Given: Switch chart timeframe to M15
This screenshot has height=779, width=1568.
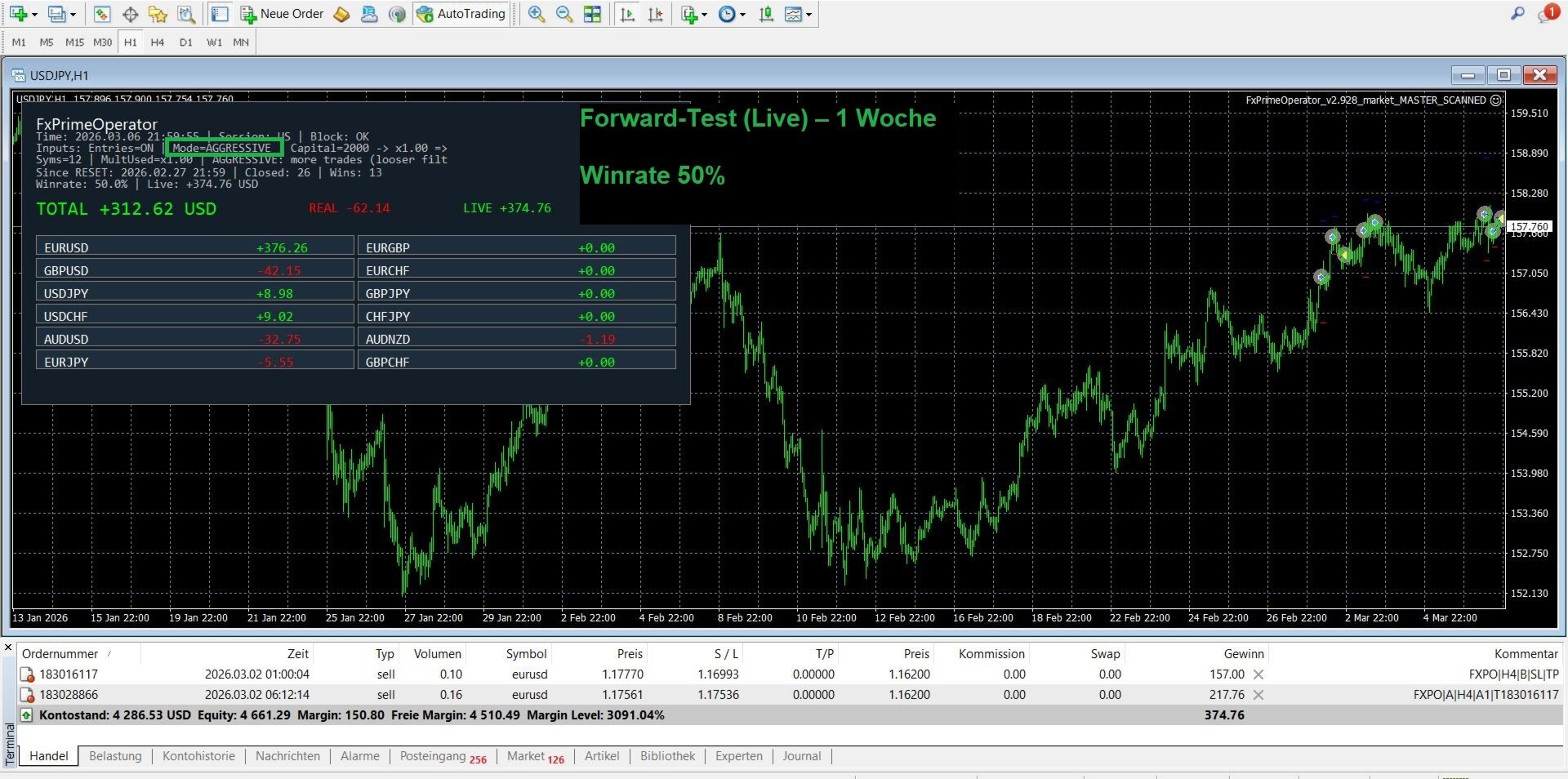Looking at the screenshot, I should 74,42.
